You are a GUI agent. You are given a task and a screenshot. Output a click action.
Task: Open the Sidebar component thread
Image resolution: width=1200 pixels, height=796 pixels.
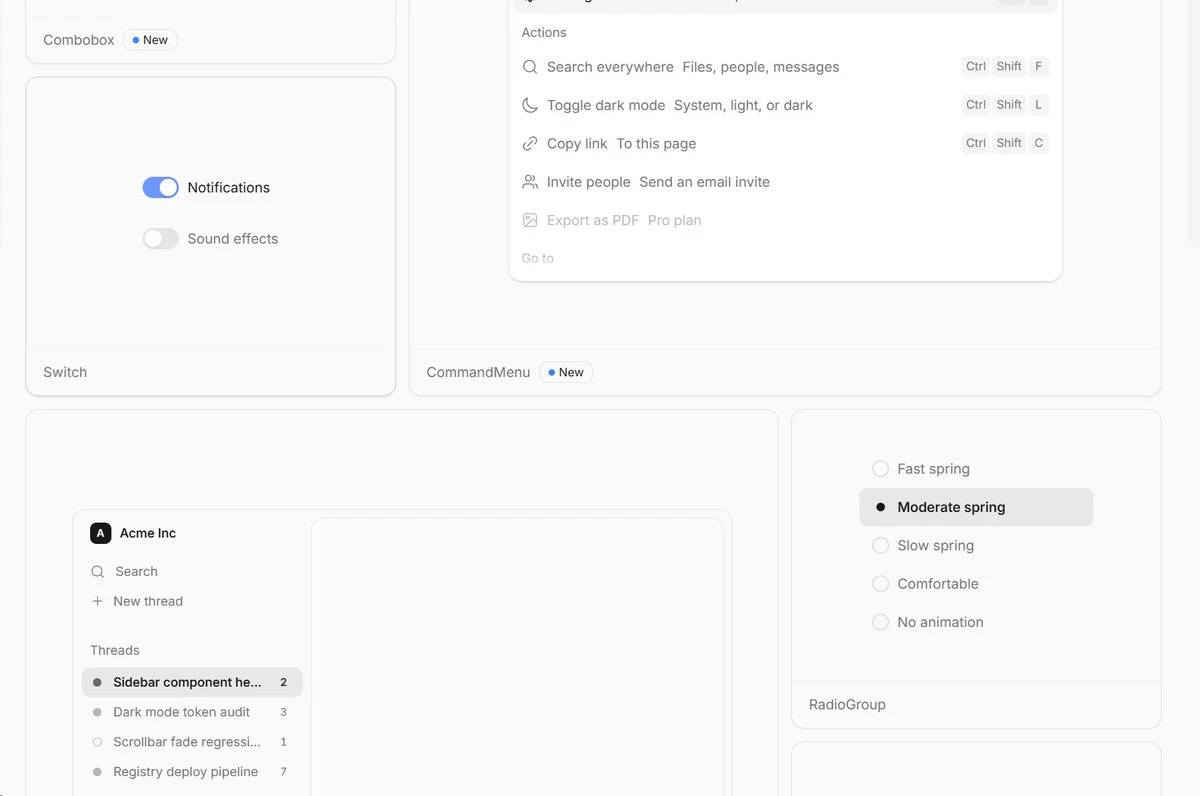coord(192,682)
